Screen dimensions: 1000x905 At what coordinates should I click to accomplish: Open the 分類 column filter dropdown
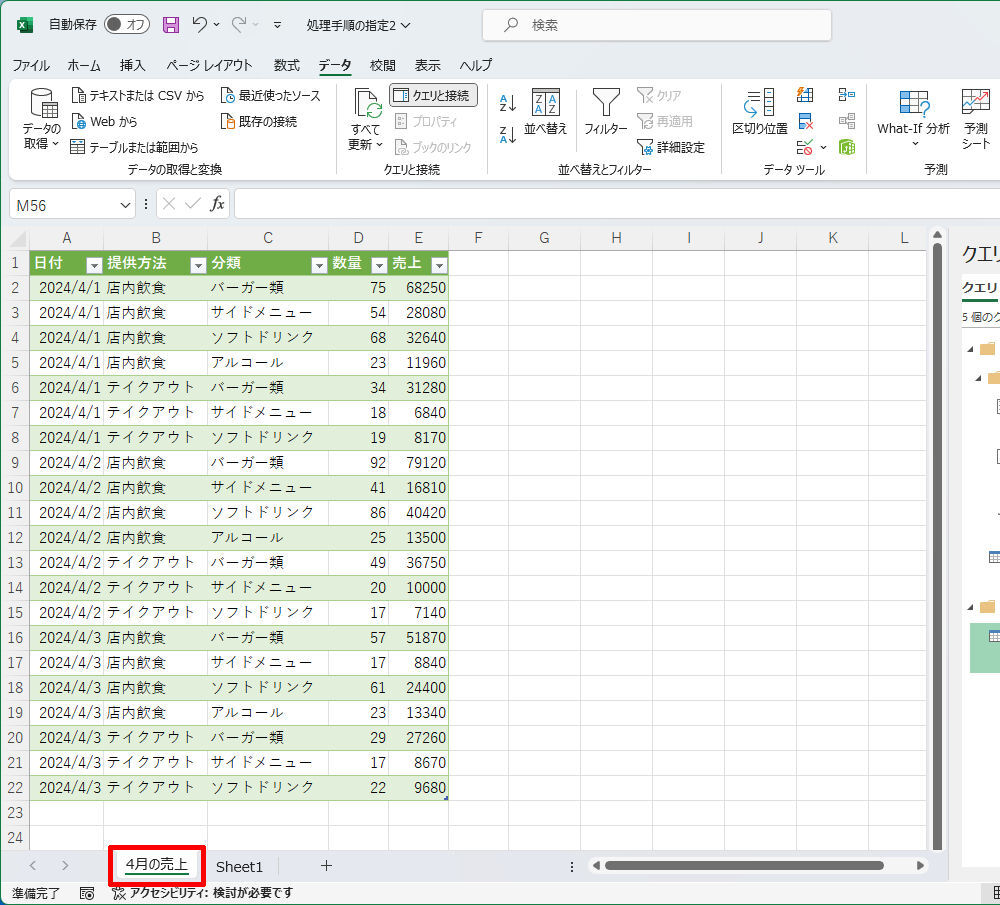[319, 265]
